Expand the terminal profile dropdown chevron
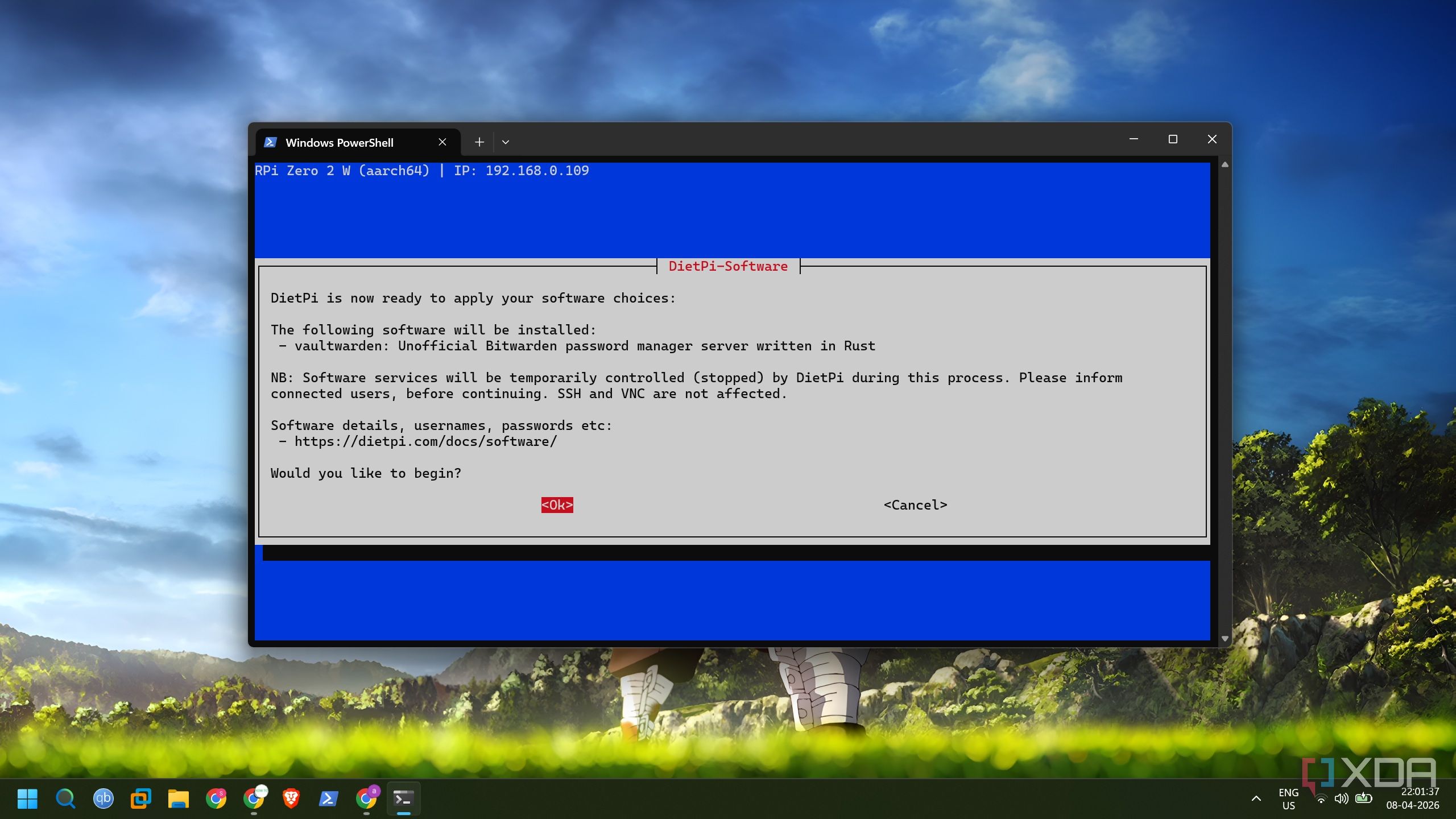 coord(505,142)
